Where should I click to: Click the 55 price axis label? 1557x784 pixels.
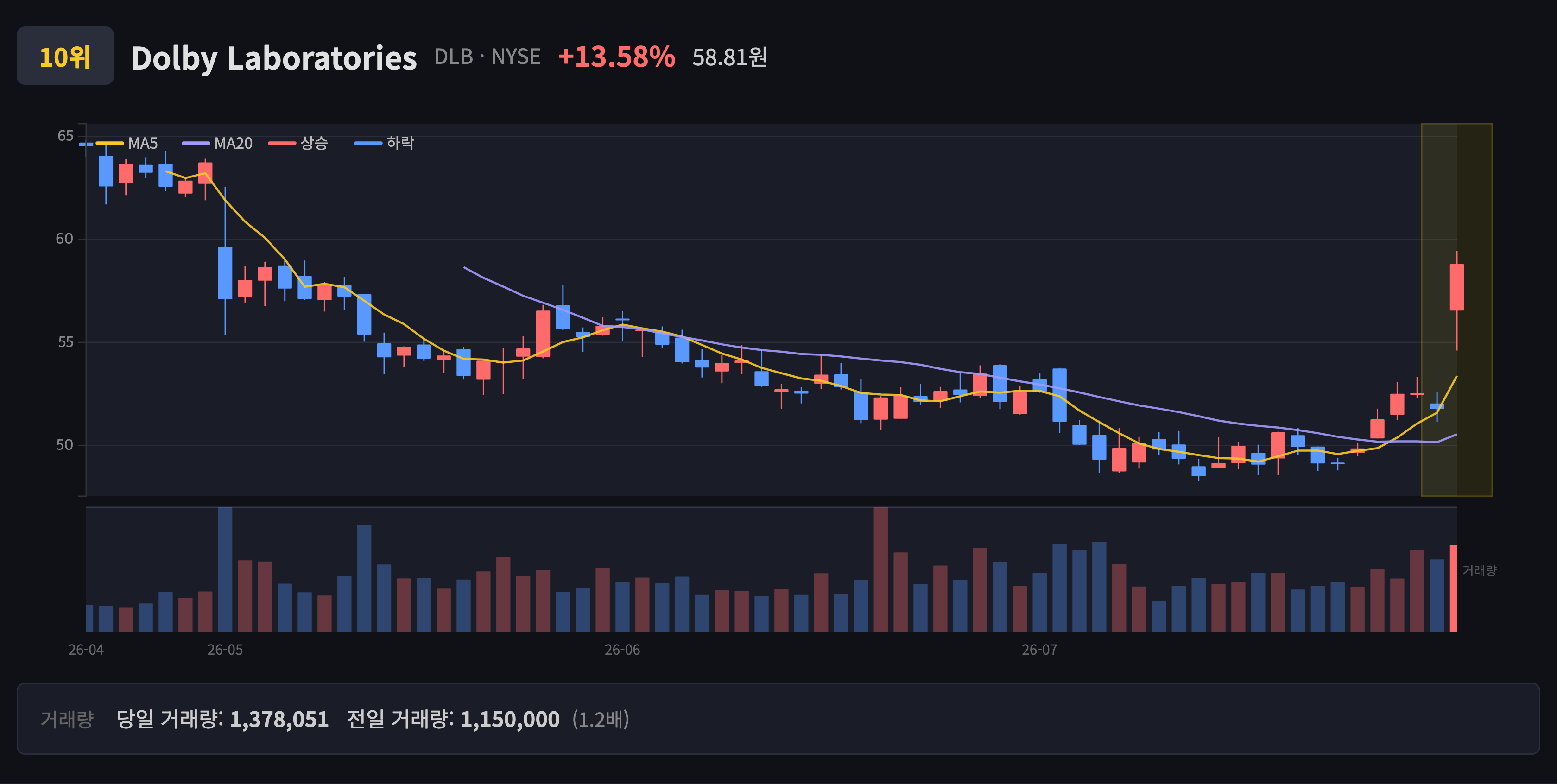coord(65,342)
